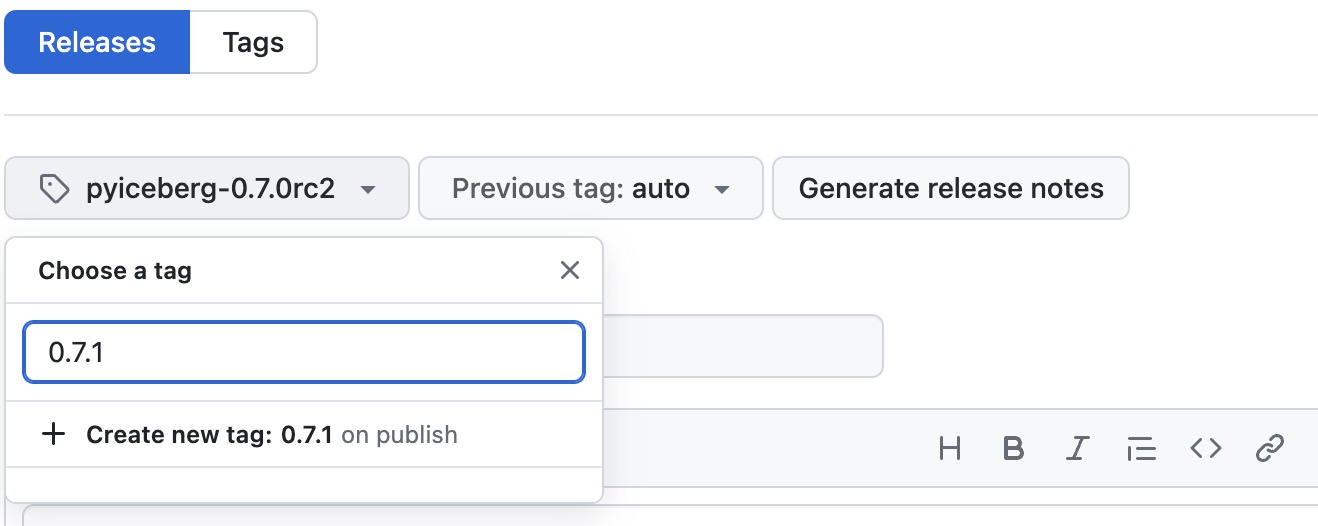Insert a heading with the H icon
The image size is (1318, 526).
(950, 449)
